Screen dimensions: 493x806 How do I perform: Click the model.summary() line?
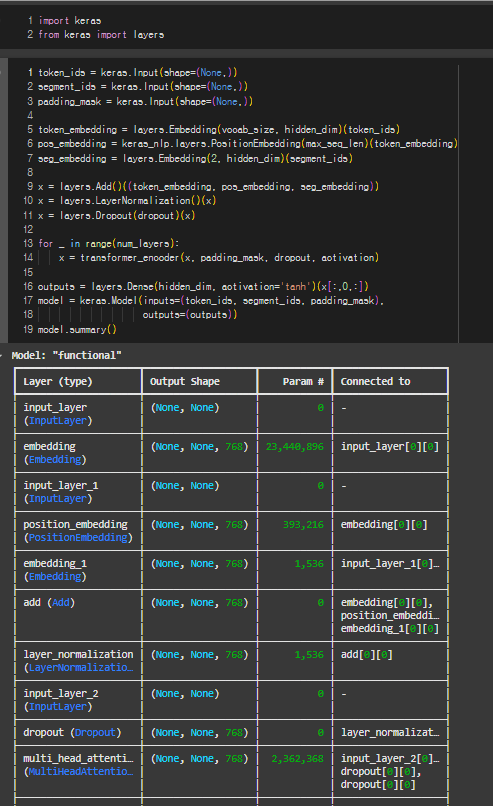pos(77,329)
